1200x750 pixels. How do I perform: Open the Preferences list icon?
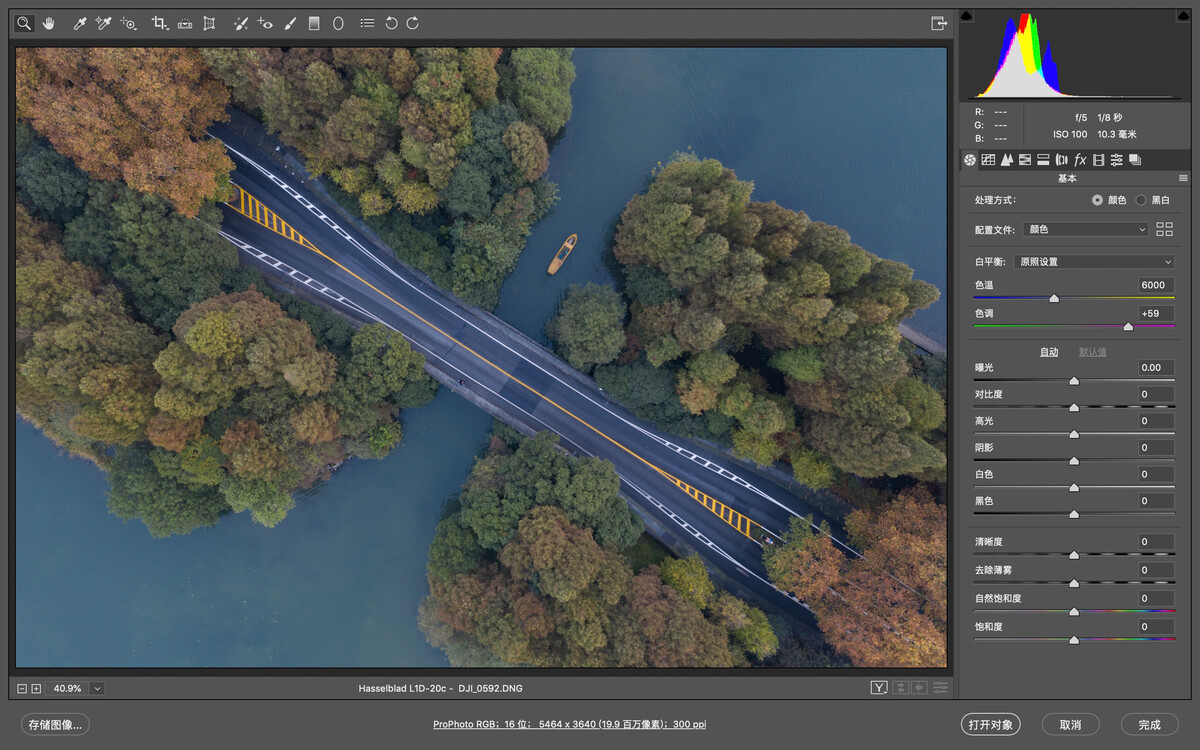click(x=367, y=22)
